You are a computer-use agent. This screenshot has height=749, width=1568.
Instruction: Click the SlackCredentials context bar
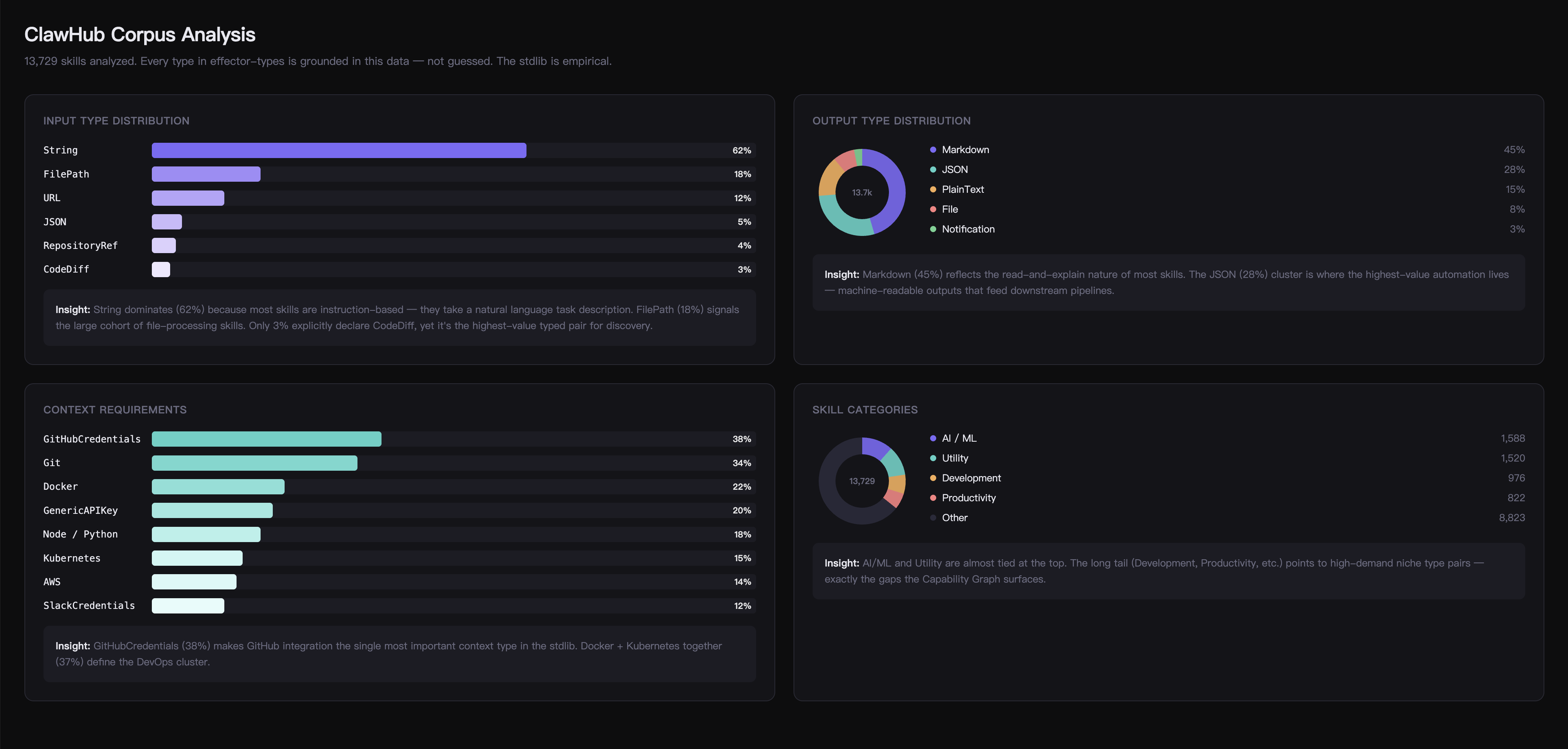(187, 606)
